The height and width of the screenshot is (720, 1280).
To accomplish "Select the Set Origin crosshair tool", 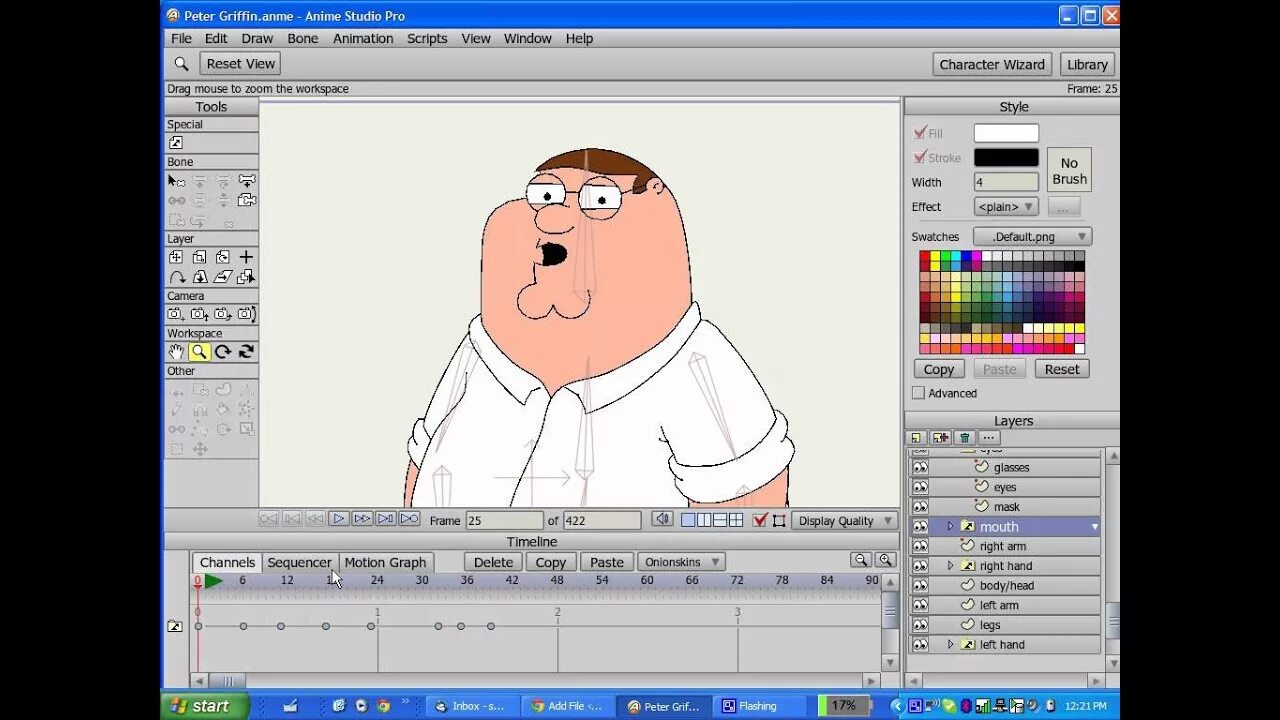I will [246, 257].
